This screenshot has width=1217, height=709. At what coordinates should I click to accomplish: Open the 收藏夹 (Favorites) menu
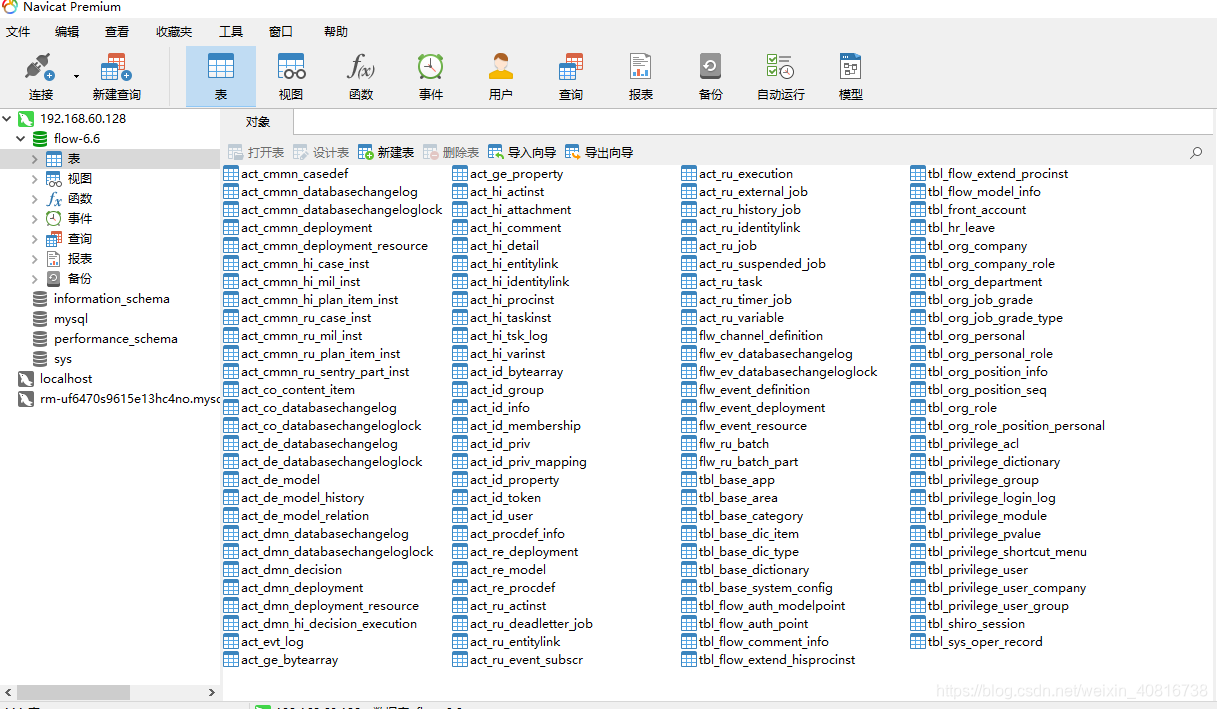click(x=174, y=32)
